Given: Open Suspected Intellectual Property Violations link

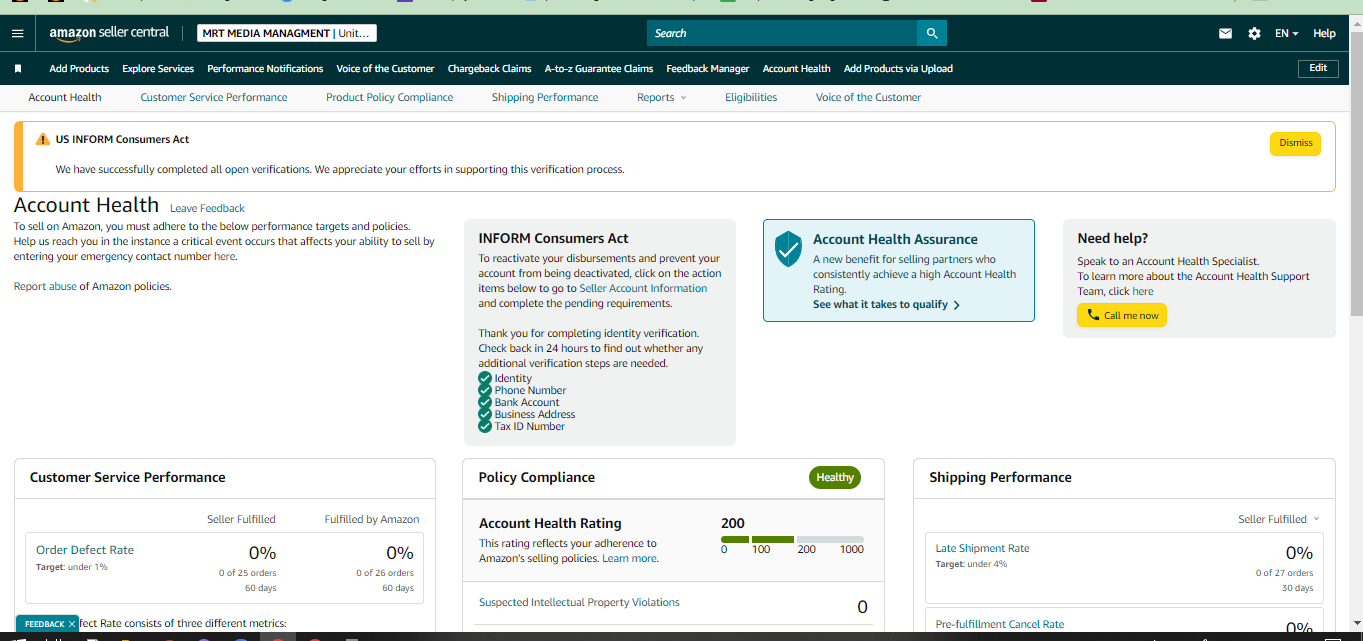Looking at the screenshot, I should (x=579, y=602).
